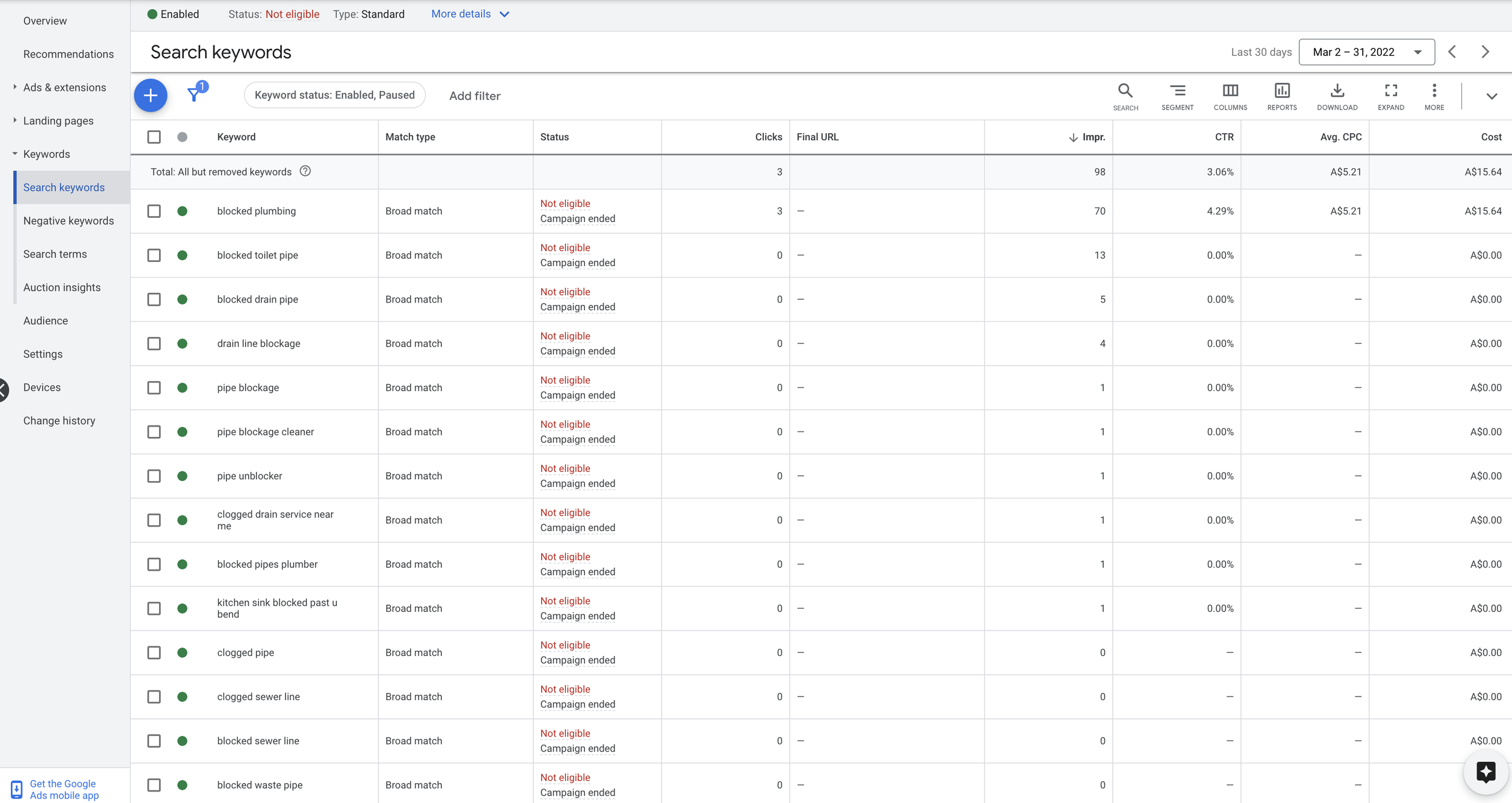This screenshot has height=803, width=1512.
Task: Click the Get the Google Ads mobile app link
Action: pos(64,789)
